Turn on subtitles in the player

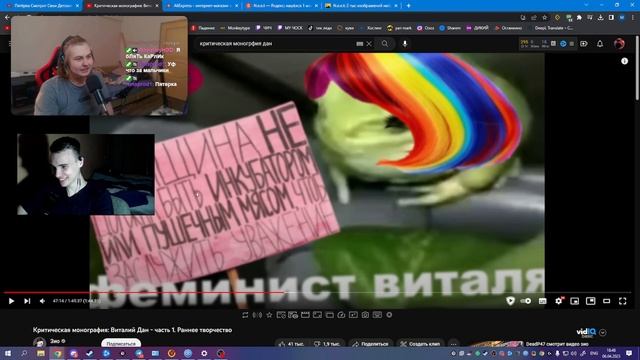542,301
